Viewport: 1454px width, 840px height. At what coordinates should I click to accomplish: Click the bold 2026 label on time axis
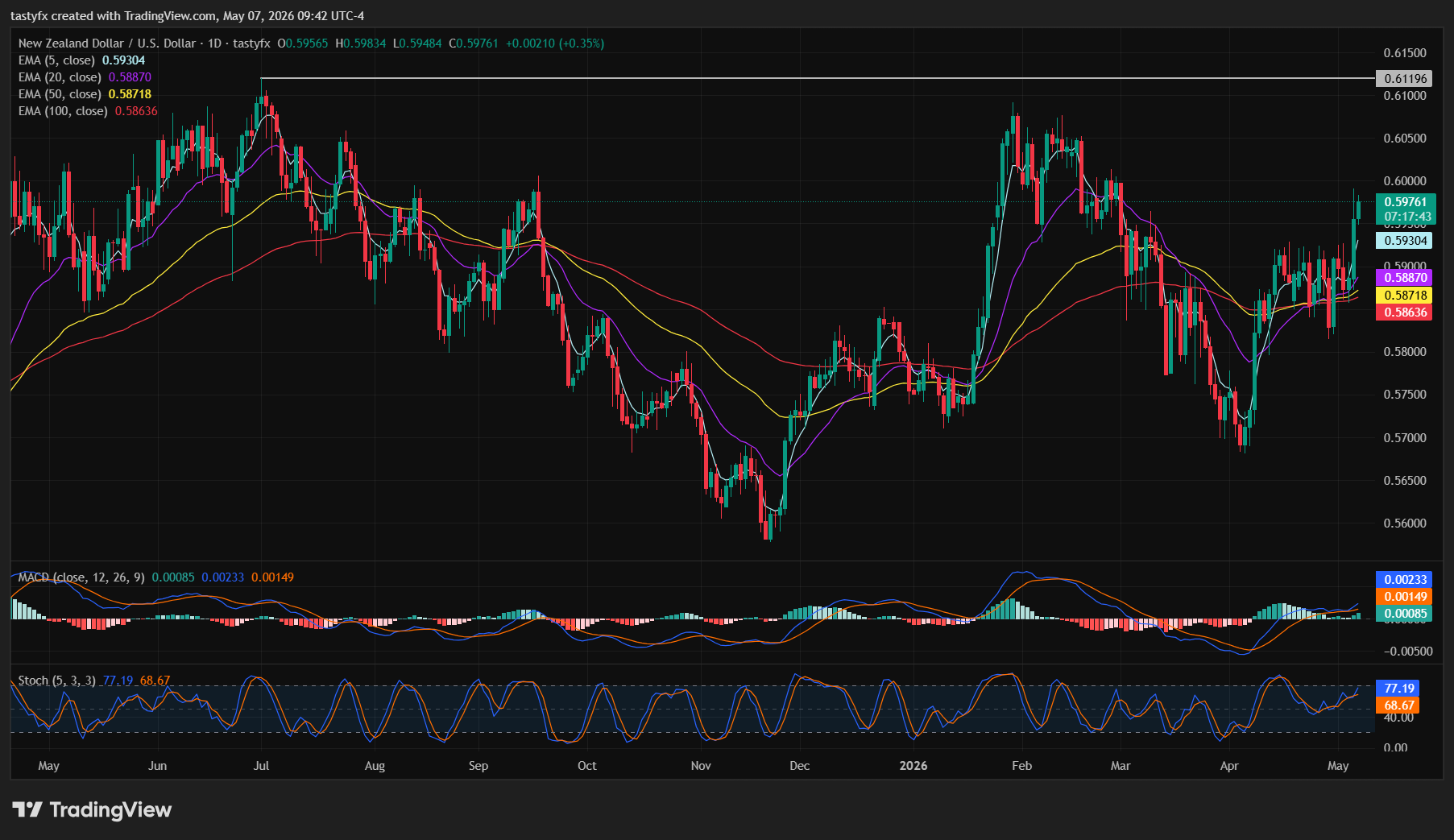913,766
